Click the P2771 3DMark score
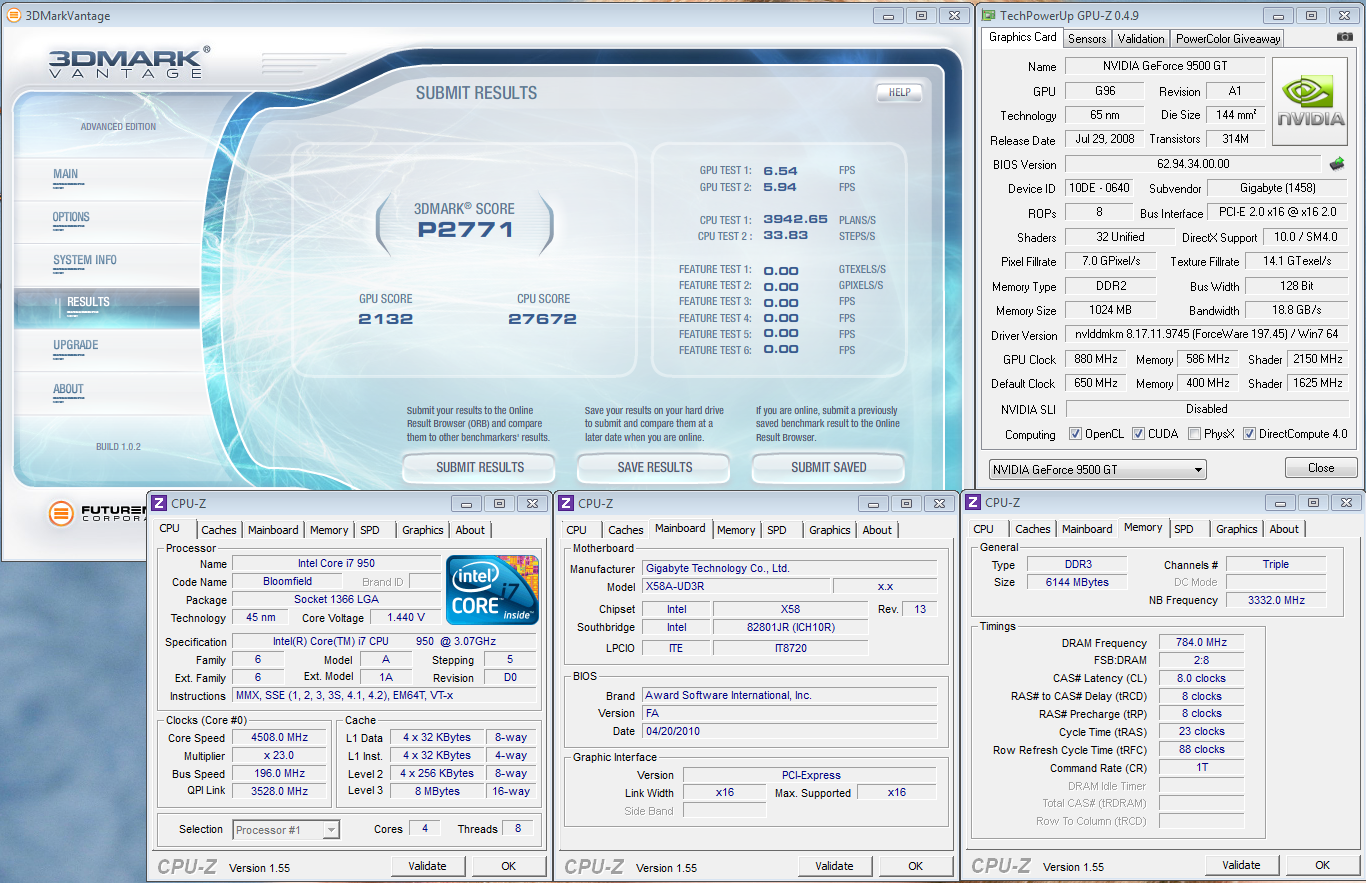This screenshot has width=1366, height=883. (x=465, y=230)
